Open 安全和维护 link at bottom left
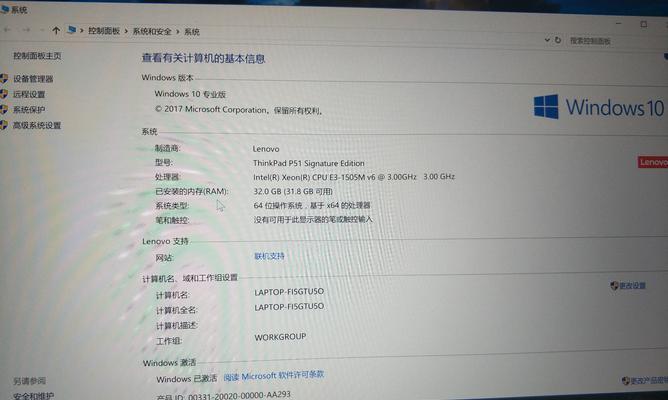Image resolution: width=668 pixels, height=400 pixels. [33, 396]
